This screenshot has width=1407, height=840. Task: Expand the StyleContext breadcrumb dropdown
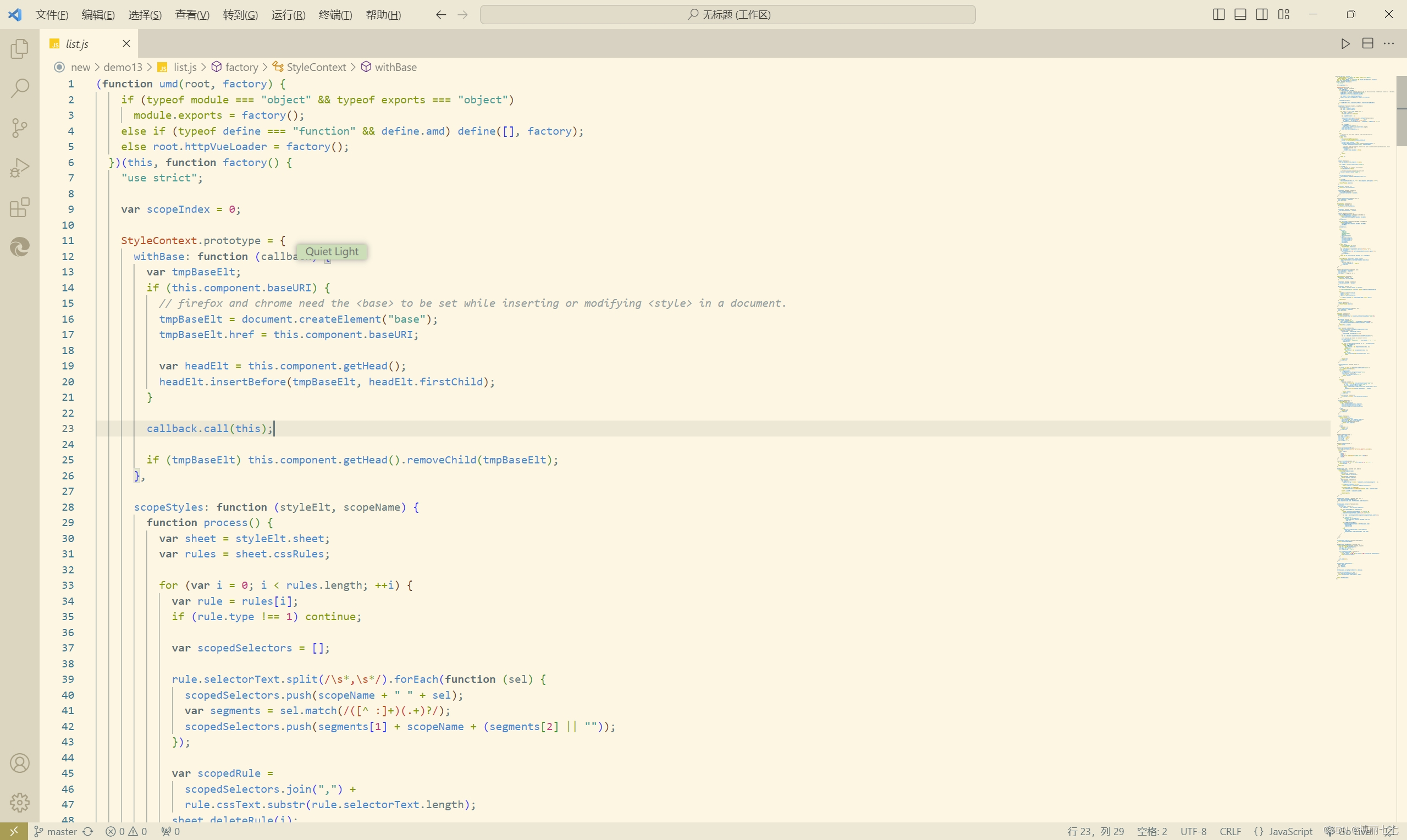[x=316, y=67]
